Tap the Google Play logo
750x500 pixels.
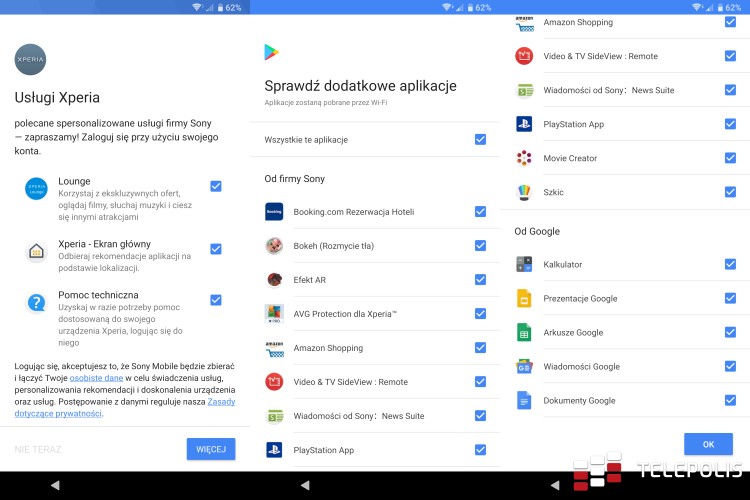coord(272,52)
